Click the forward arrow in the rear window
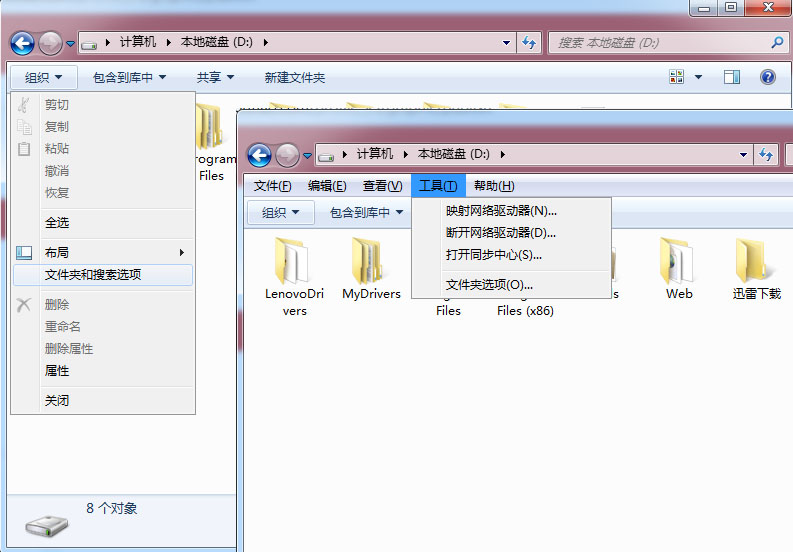The image size is (793, 552). [x=50, y=43]
